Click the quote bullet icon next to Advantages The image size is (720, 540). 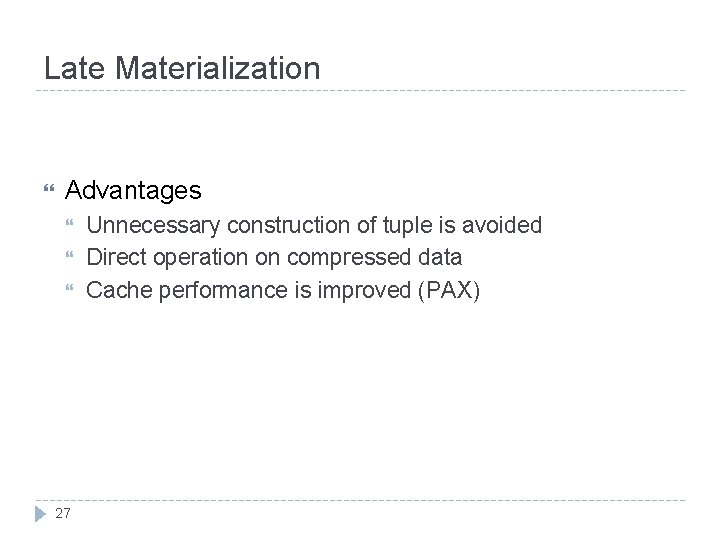pos(49,188)
